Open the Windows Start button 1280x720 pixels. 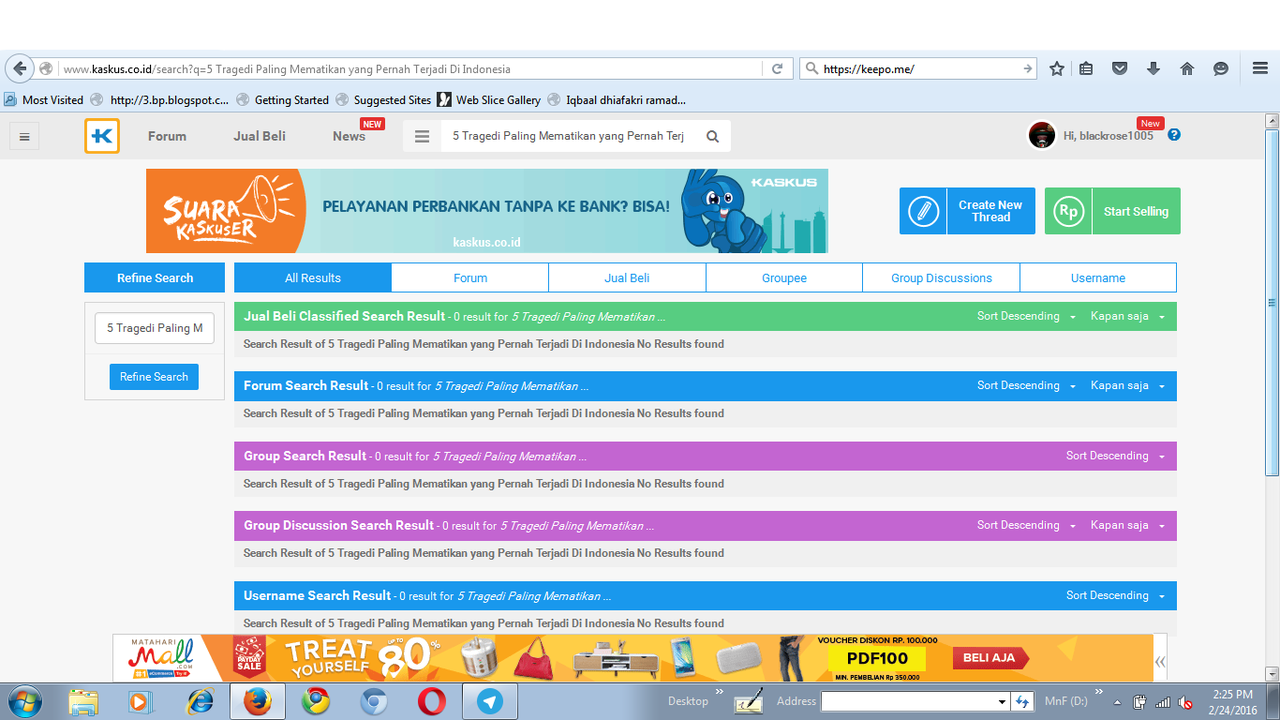(23, 701)
